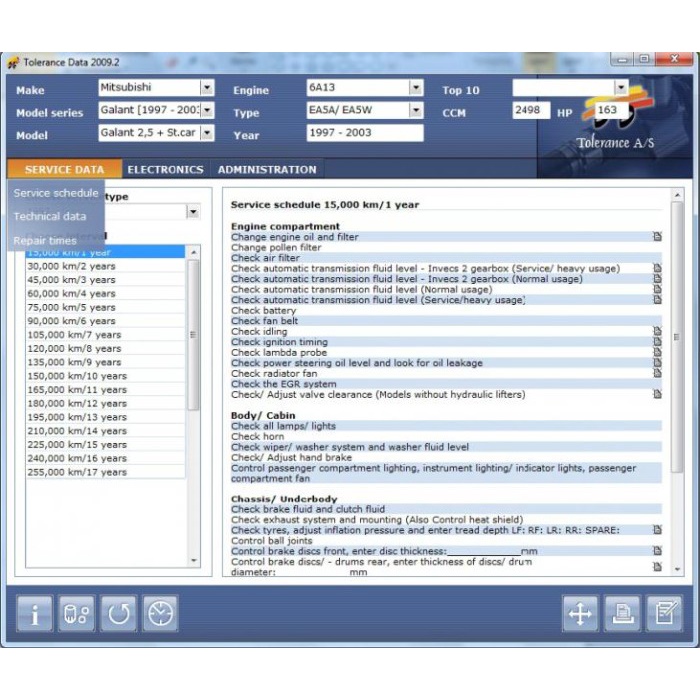Click the notepad edit icon

pos(664,613)
